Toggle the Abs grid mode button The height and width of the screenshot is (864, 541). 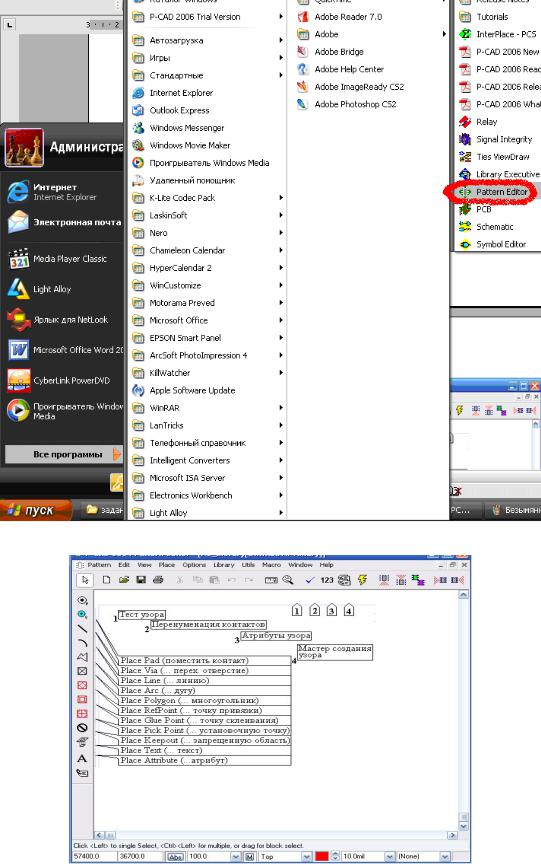[175, 857]
